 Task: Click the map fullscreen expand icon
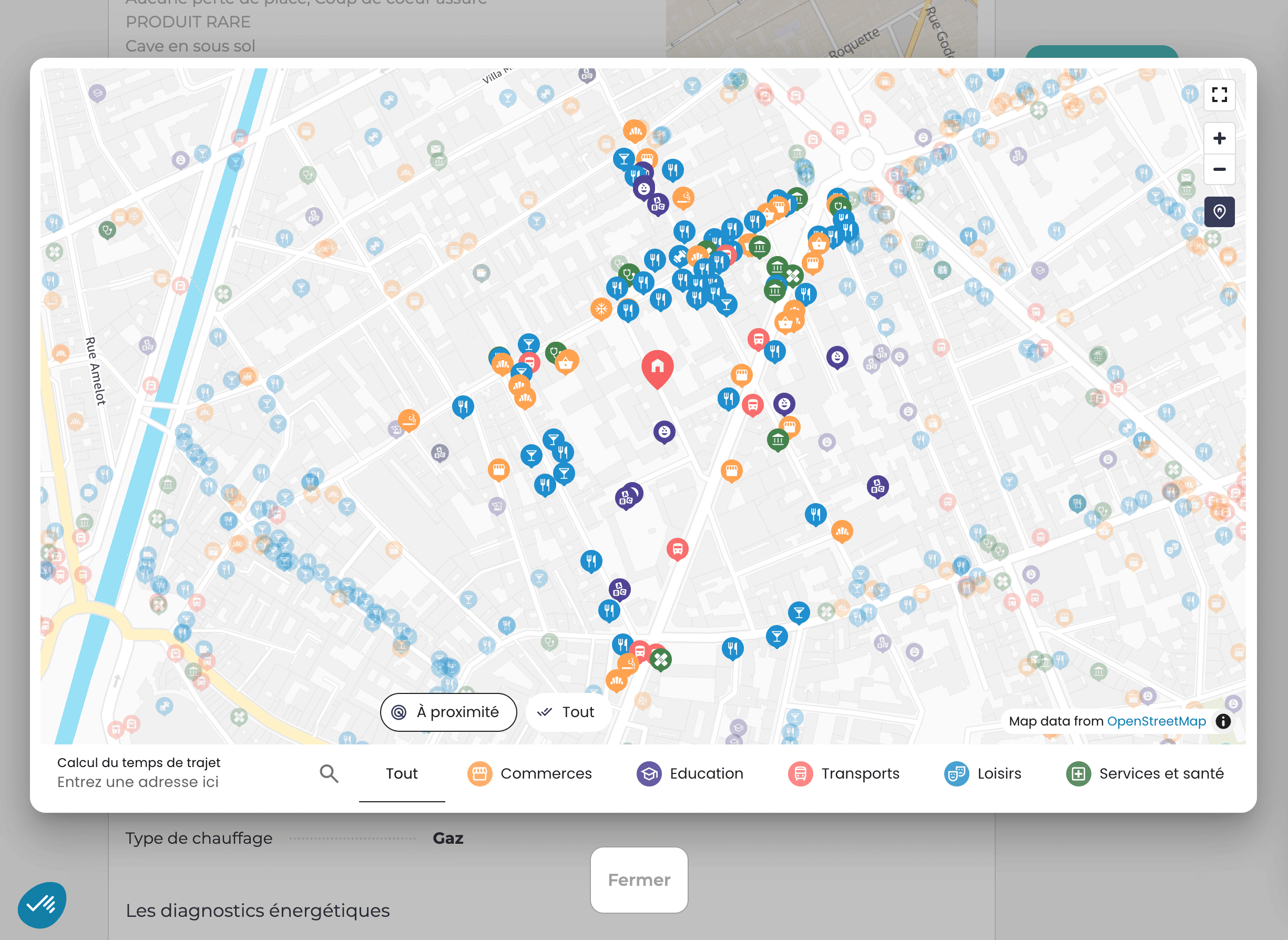pos(1219,96)
